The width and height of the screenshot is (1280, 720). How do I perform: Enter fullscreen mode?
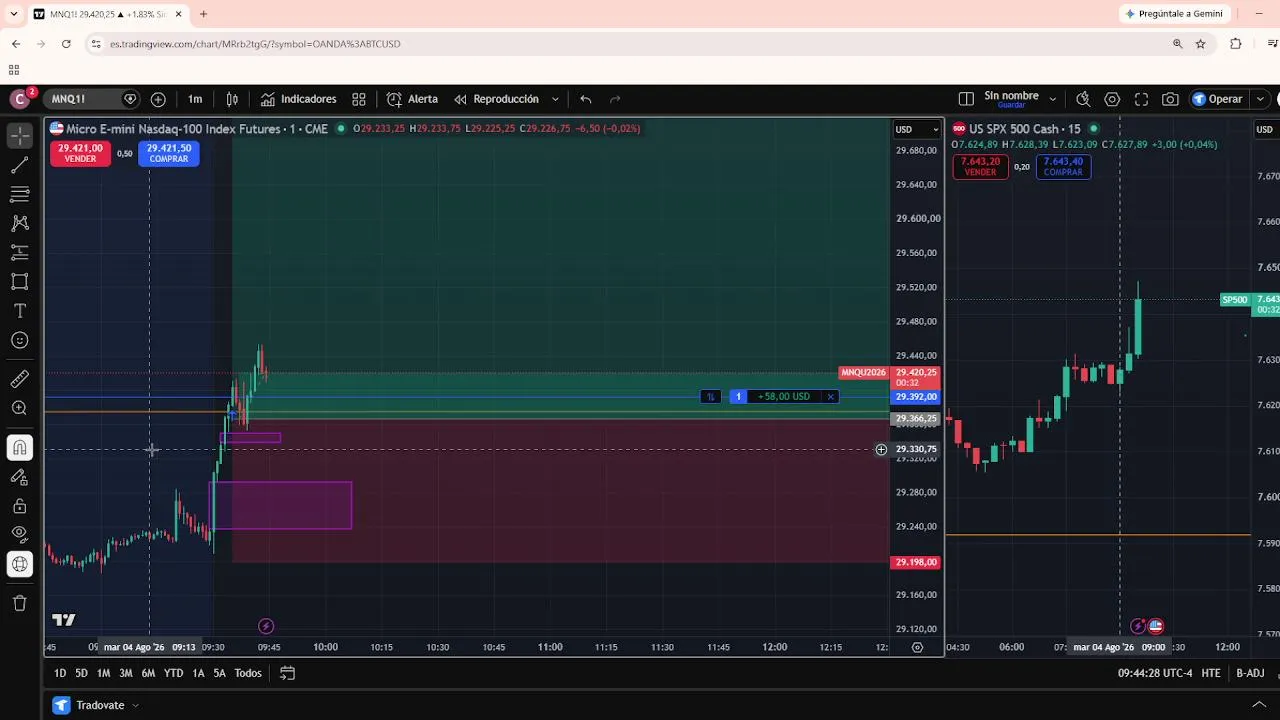coord(1141,99)
